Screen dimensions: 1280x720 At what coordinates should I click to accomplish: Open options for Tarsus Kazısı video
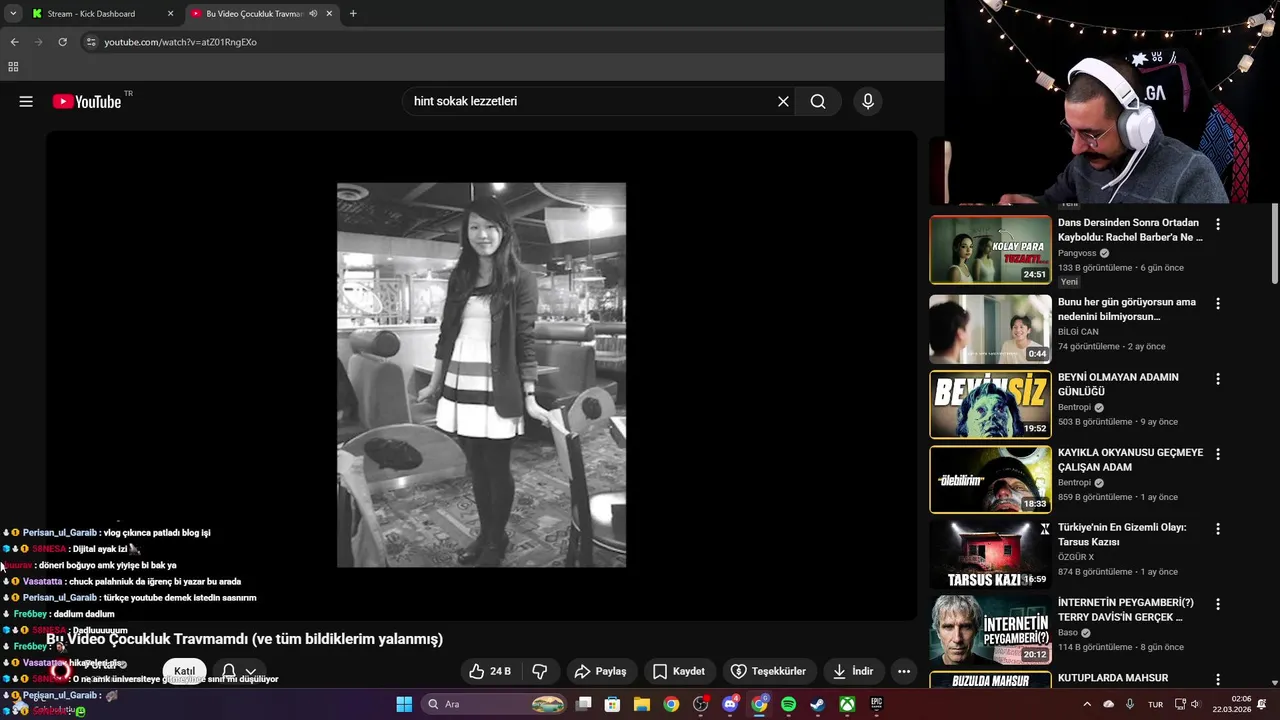coord(1217,529)
